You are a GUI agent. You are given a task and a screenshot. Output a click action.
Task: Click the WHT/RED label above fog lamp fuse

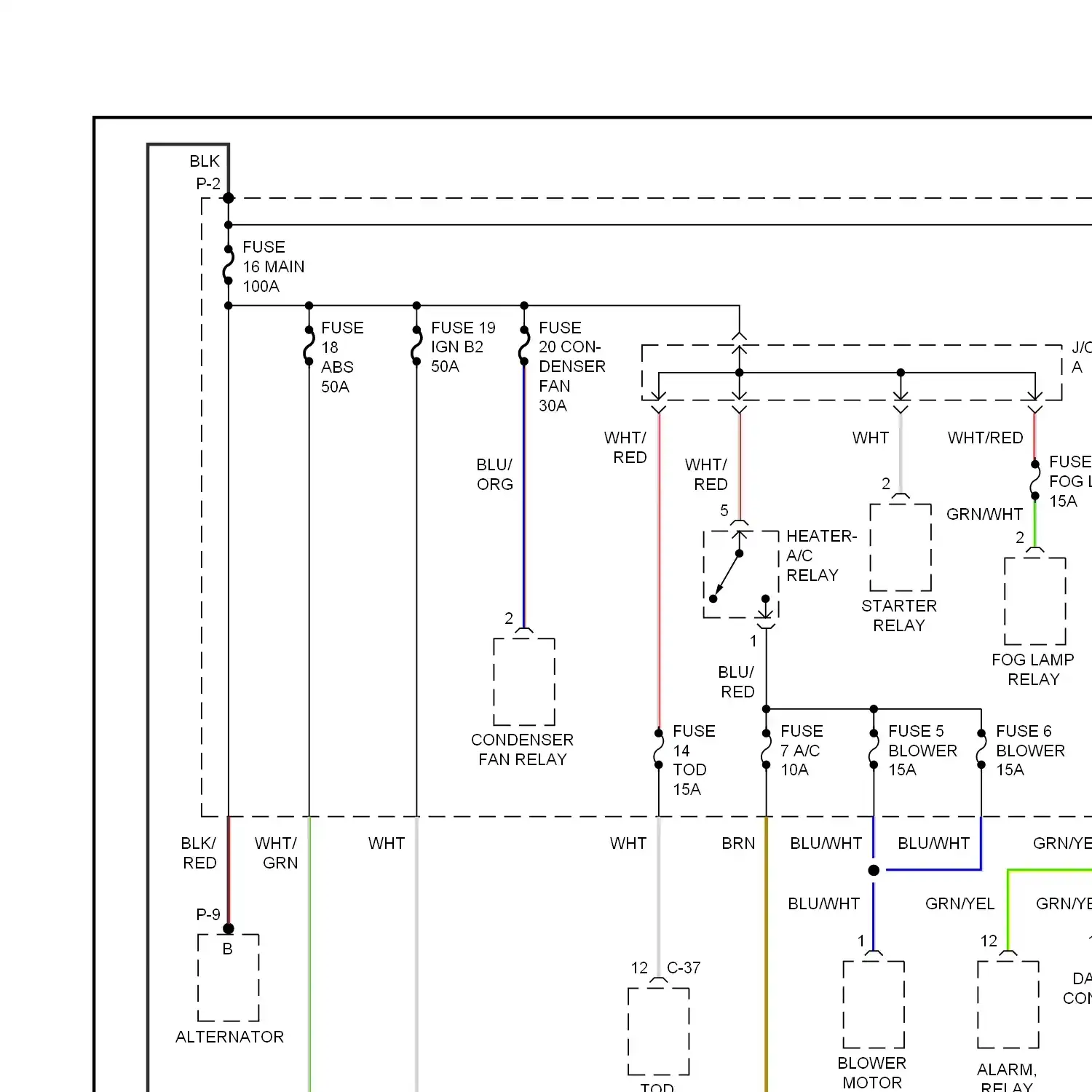[985, 438]
